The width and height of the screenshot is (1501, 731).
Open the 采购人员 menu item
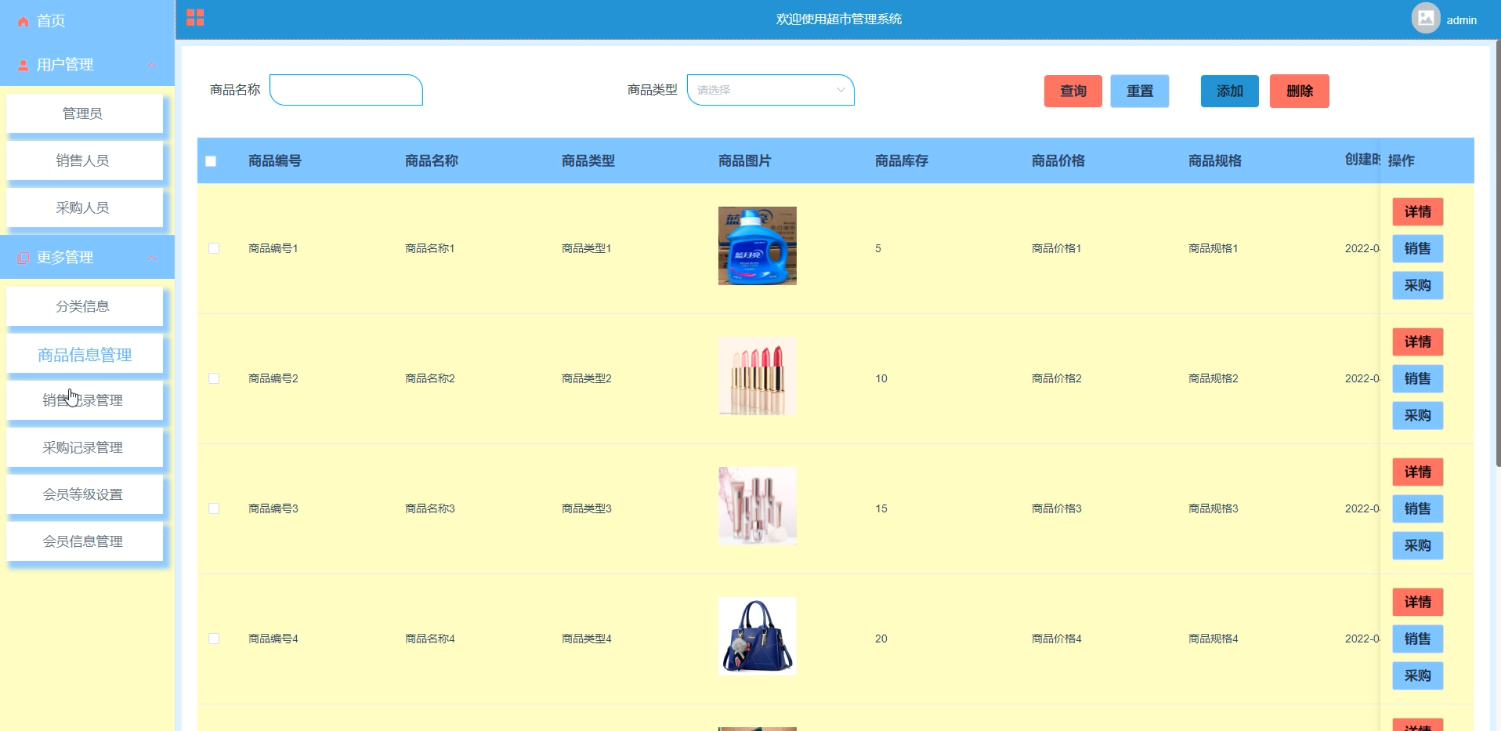click(84, 208)
